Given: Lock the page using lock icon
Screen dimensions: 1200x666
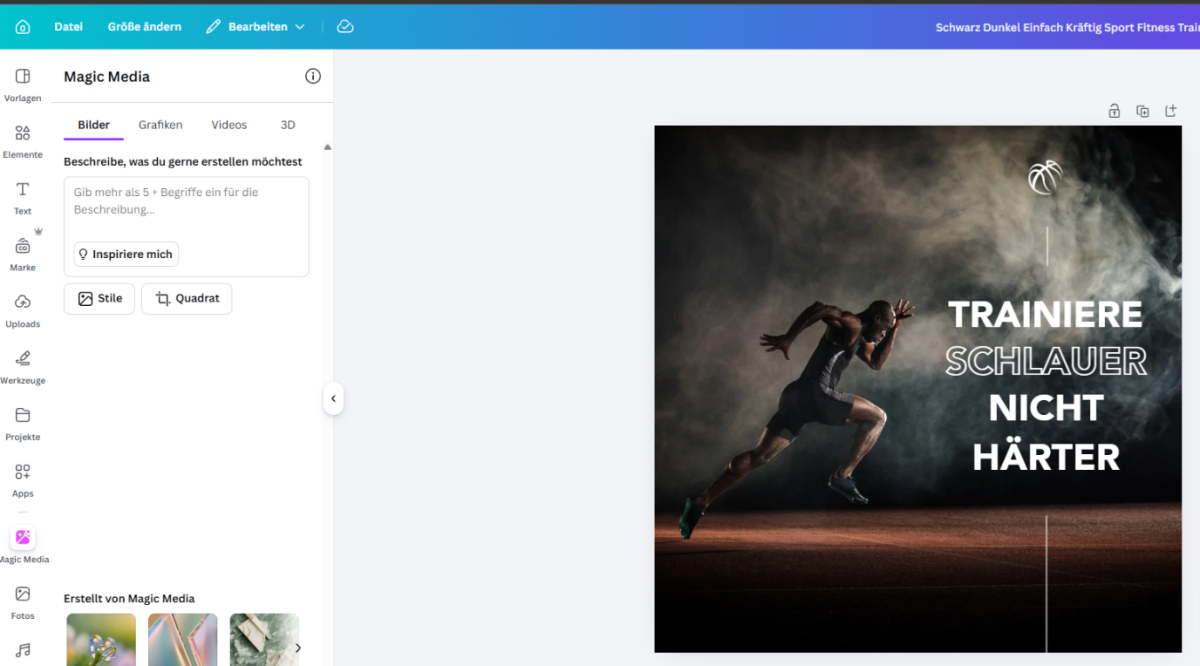Looking at the screenshot, I should coord(1114,111).
